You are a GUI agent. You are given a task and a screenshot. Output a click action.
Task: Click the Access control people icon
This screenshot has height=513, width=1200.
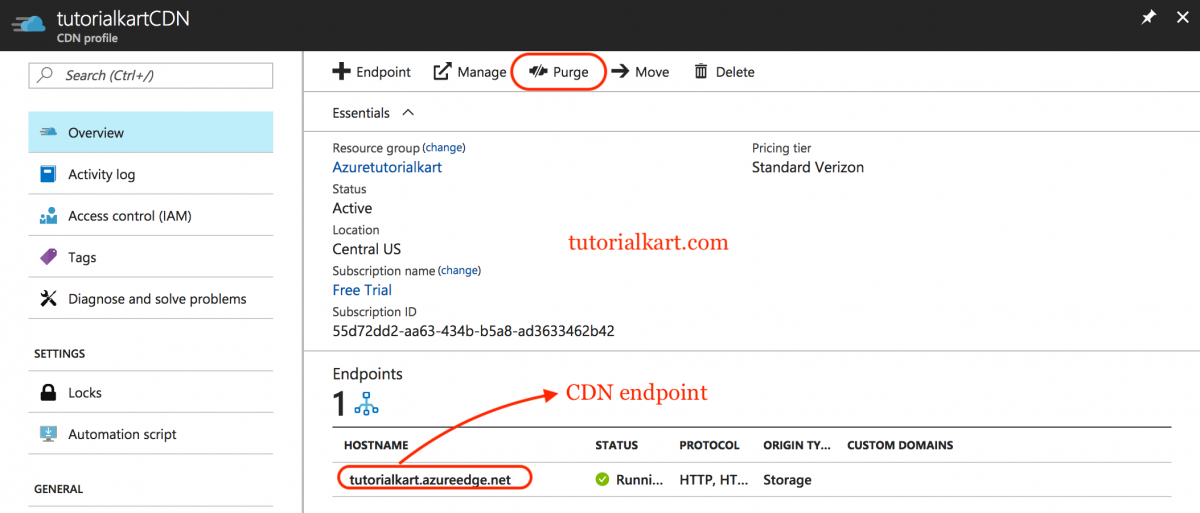point(48,216)
